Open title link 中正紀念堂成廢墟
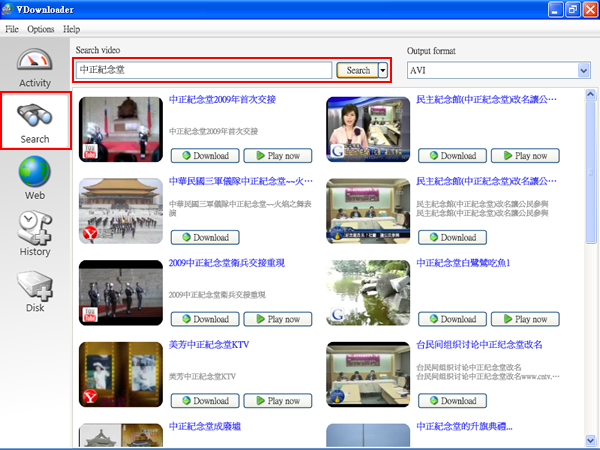Viewport: 600px width, 450px height. (205, 426)
